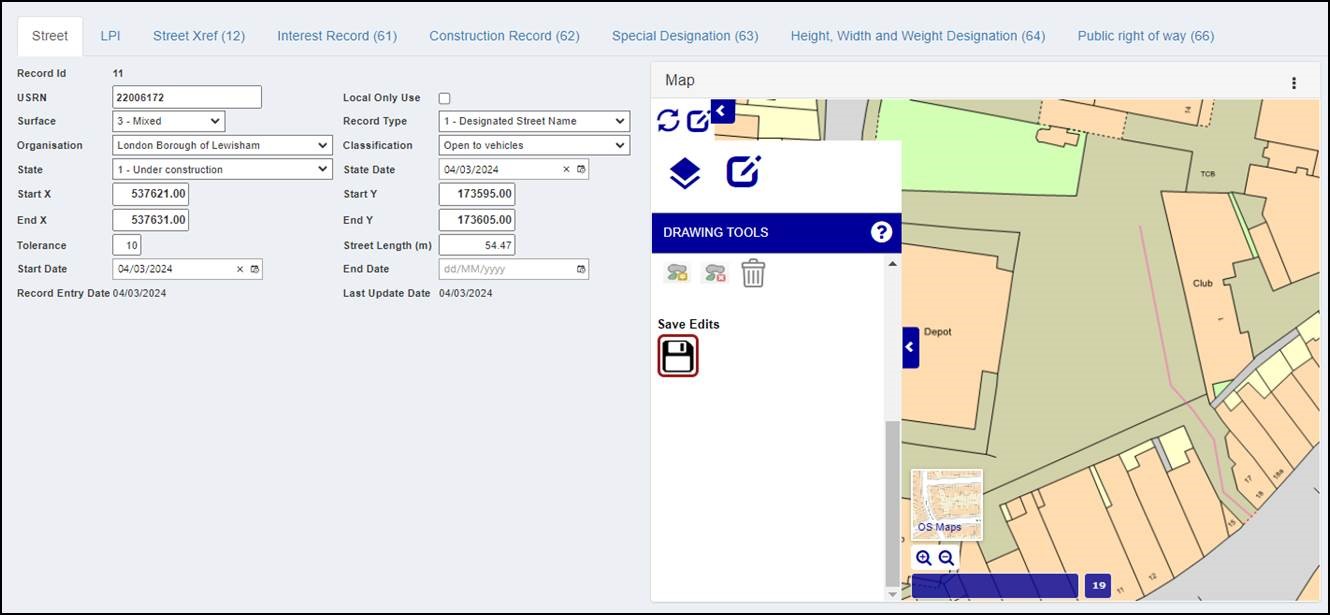Click the map refresh icon

pos(668,121)
